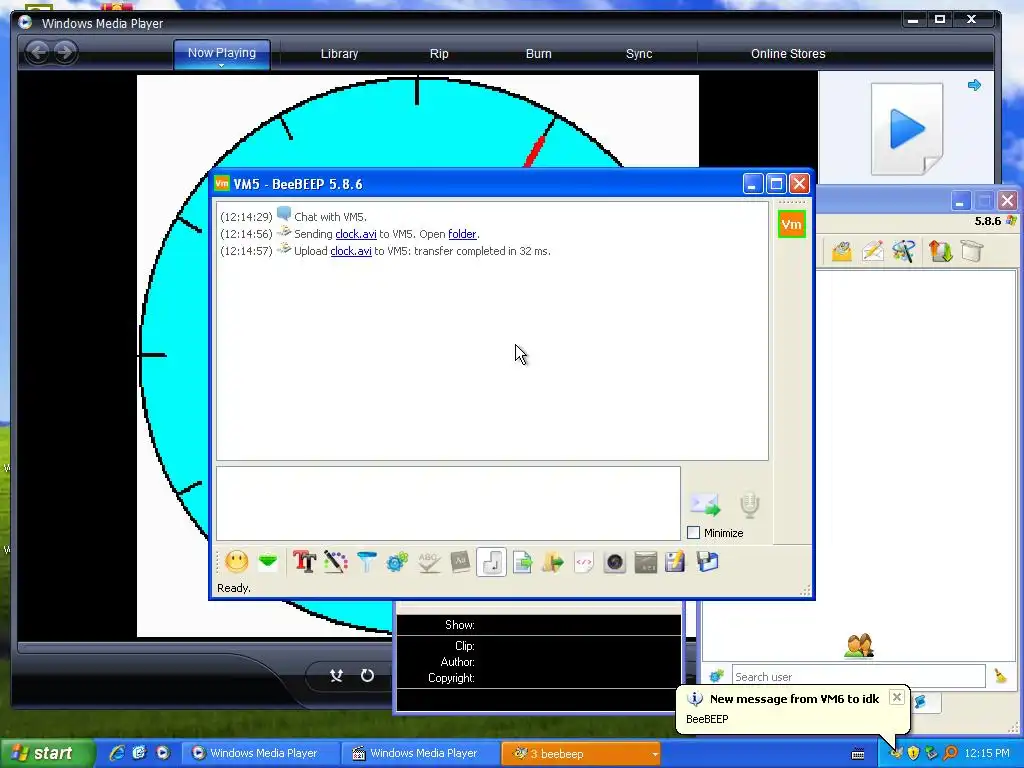Click the white box icon in BeeBEEP main toolbar

tap(972, 251)
